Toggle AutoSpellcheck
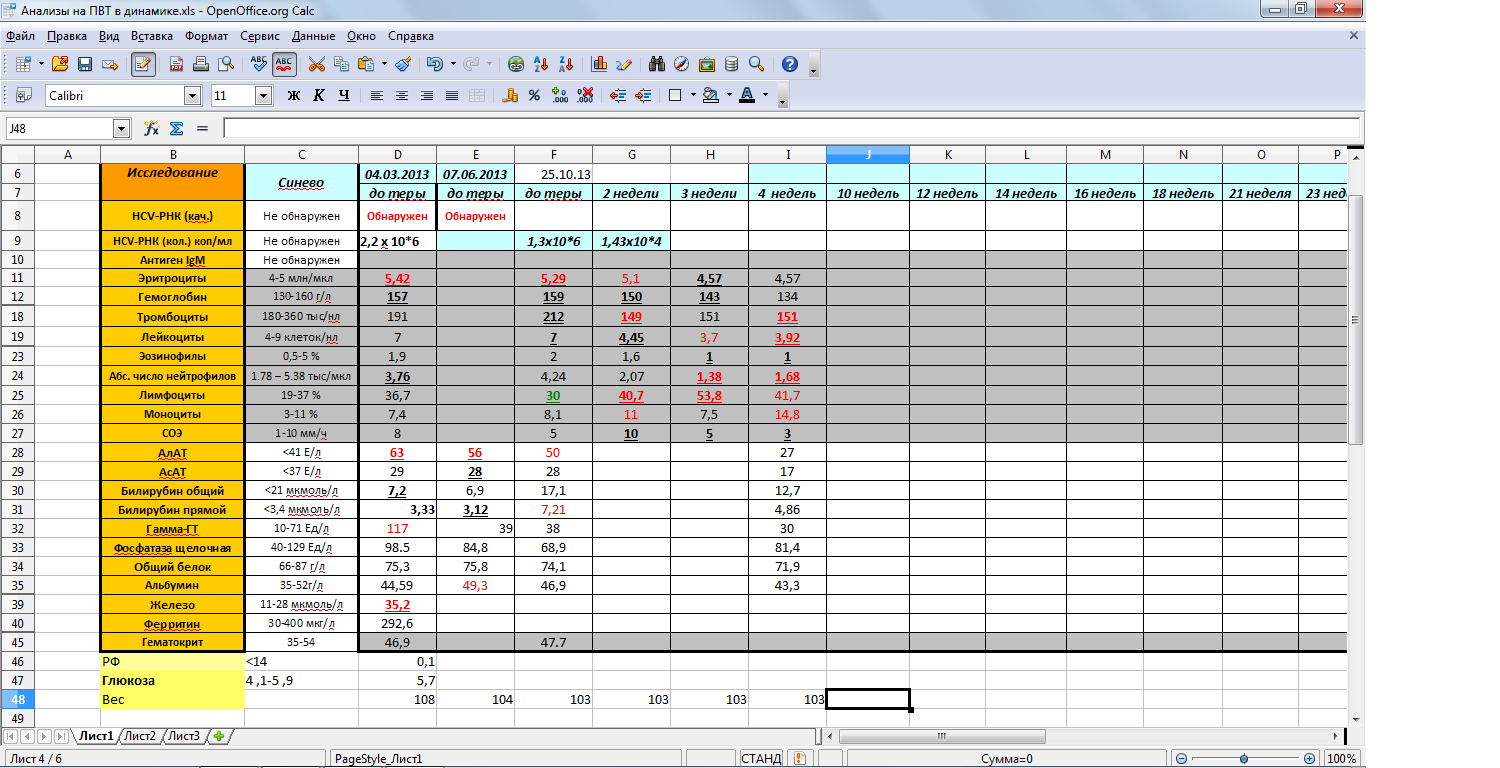 point(284,64)
